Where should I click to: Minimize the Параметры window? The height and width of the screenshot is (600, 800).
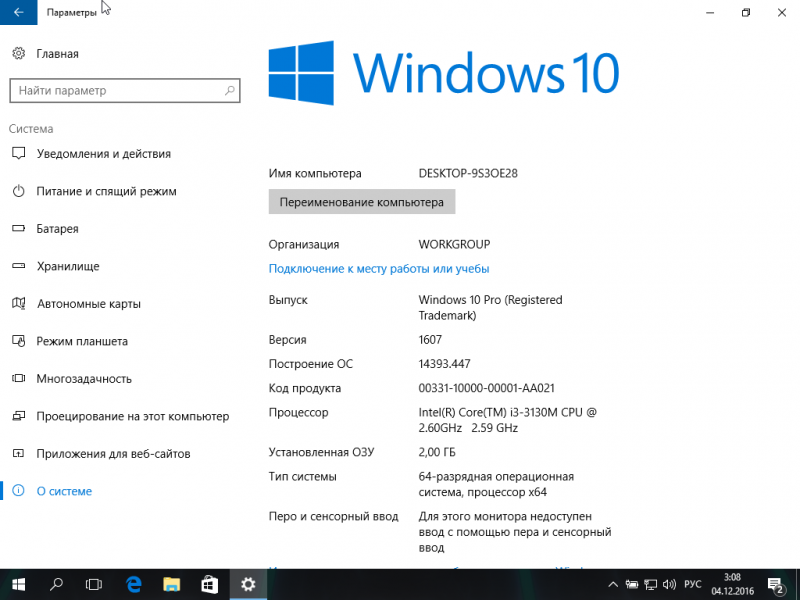click(x=710, y=12)
